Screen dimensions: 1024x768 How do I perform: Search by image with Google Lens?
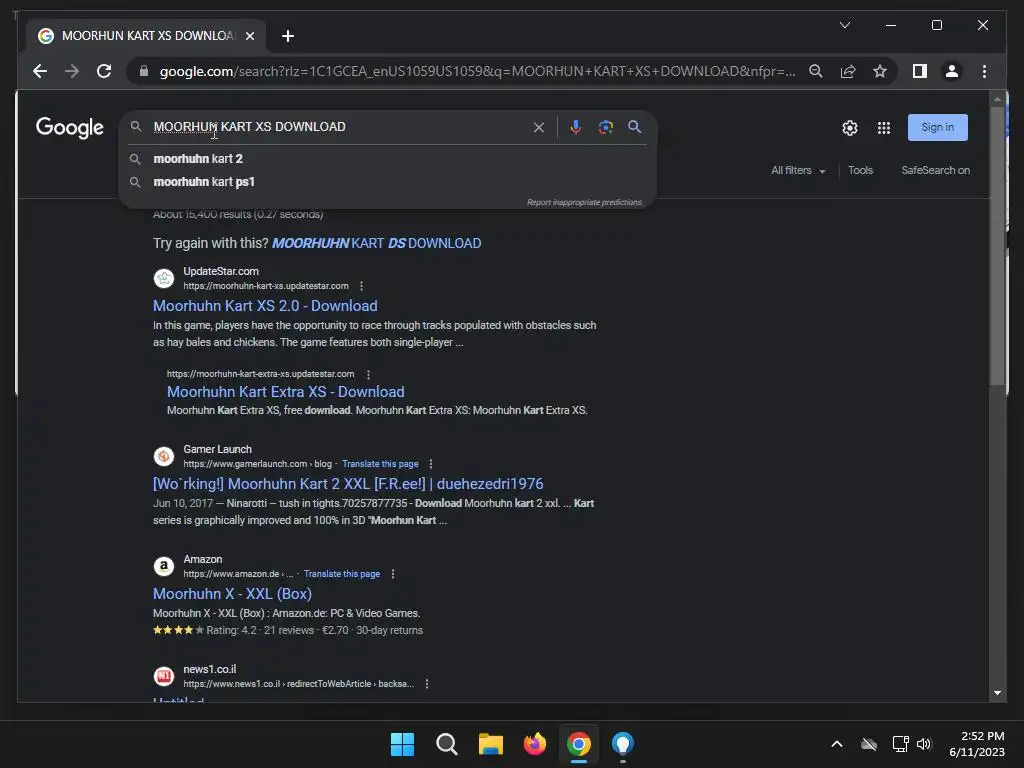coord(605,127)
